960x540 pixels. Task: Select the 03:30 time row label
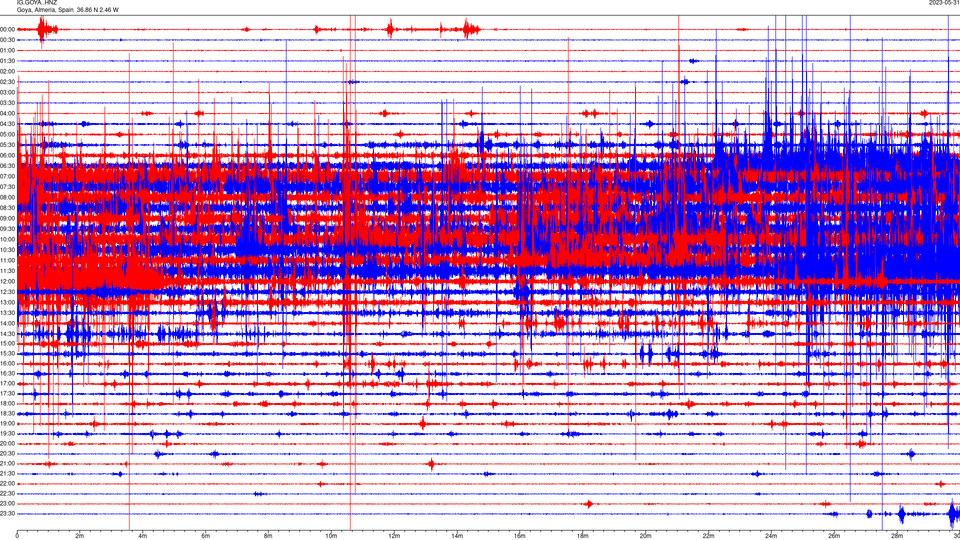click(7, 103)
